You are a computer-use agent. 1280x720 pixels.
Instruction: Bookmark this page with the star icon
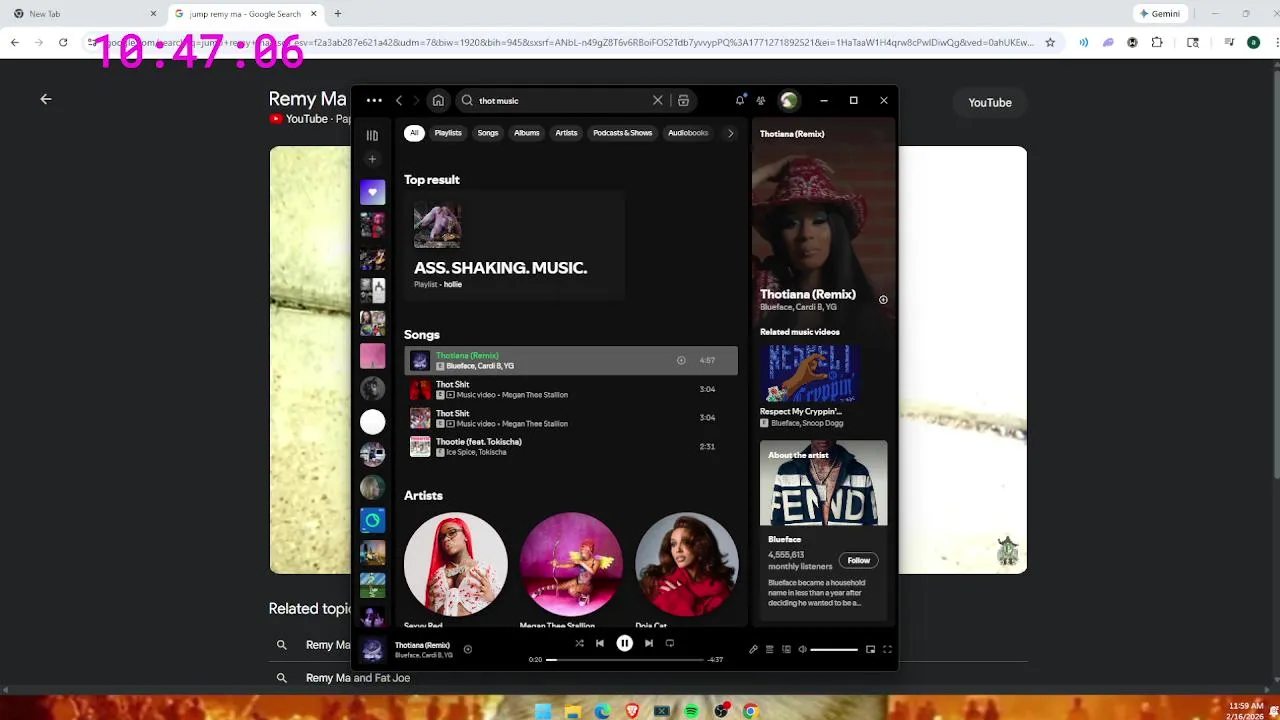1050,42
